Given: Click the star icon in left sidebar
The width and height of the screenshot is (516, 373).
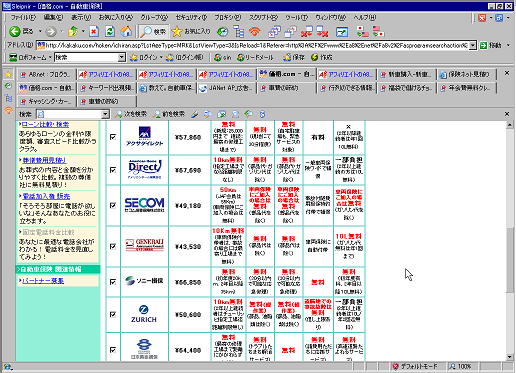Looking at the screenshot, I should click(9, 75).
